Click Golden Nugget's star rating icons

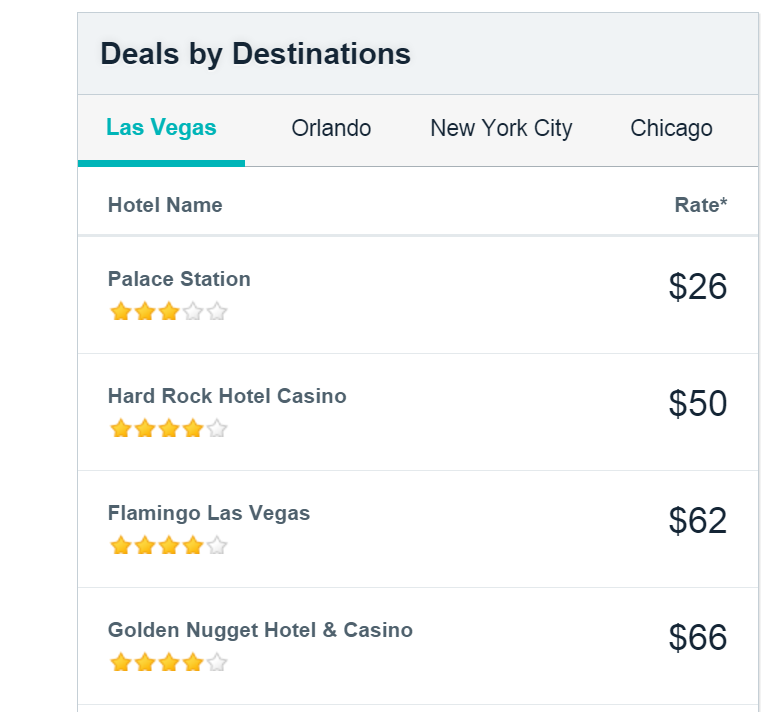169,663
